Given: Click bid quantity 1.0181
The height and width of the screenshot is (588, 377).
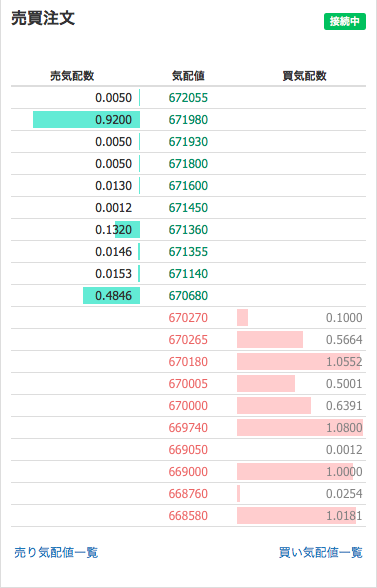Looking at the screenshot, I should [x=344, y=516].
